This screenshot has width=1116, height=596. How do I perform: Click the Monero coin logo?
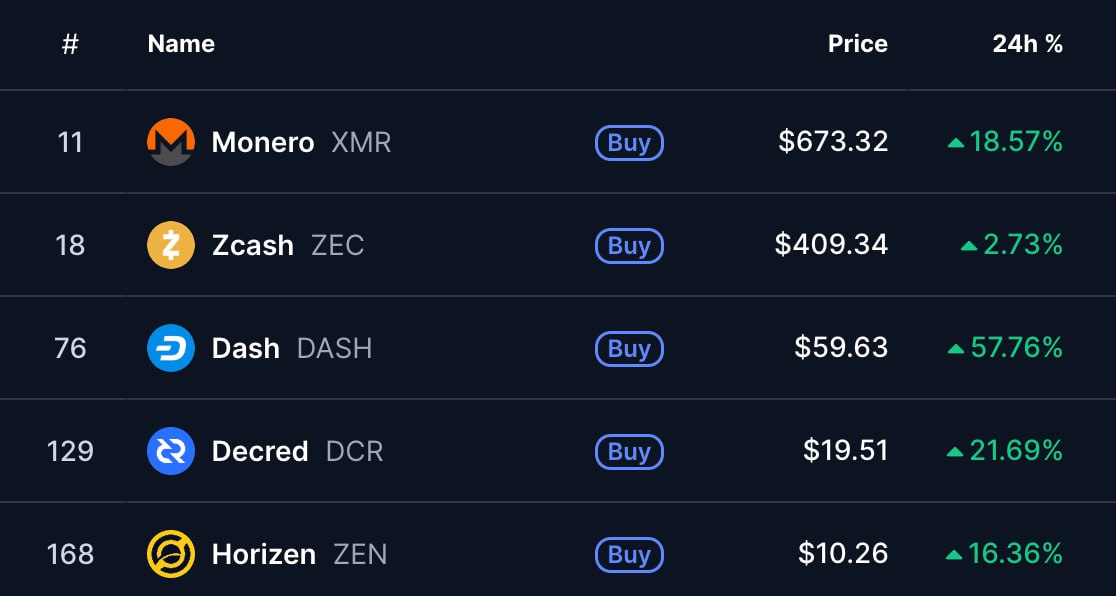(170, 142)
